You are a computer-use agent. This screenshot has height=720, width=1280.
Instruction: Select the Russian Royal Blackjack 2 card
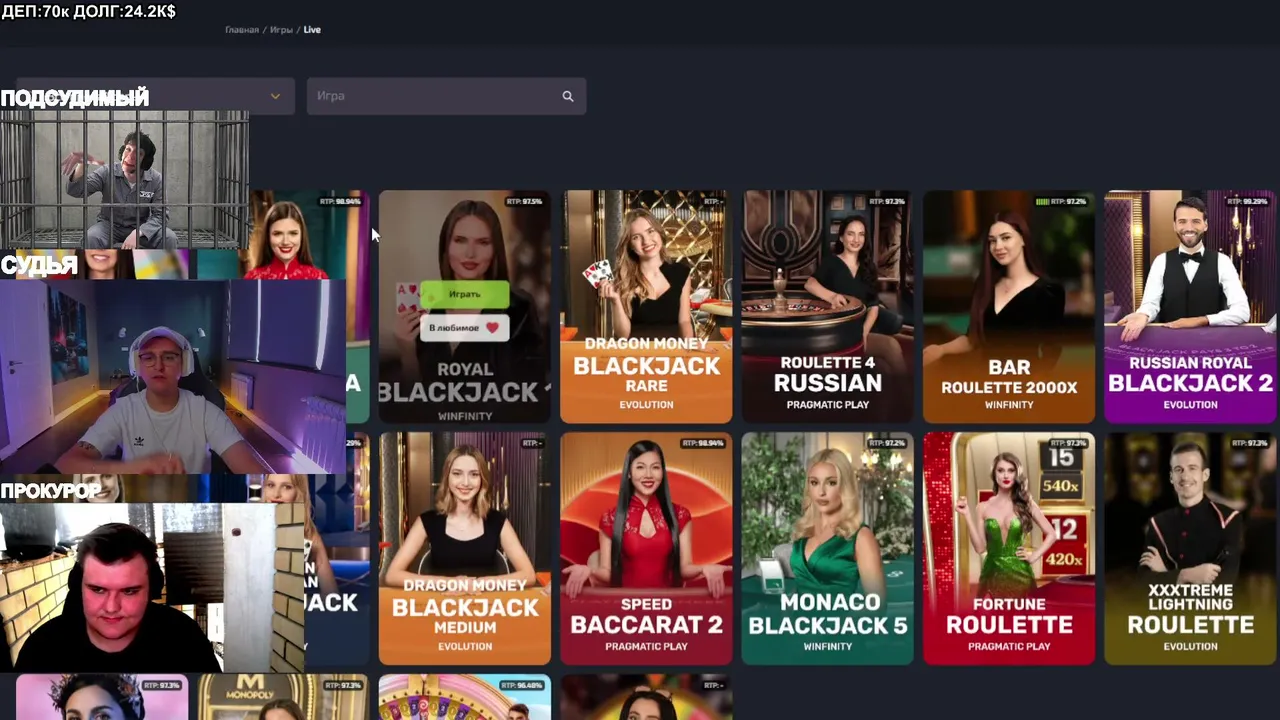(x=1190, y=307)
